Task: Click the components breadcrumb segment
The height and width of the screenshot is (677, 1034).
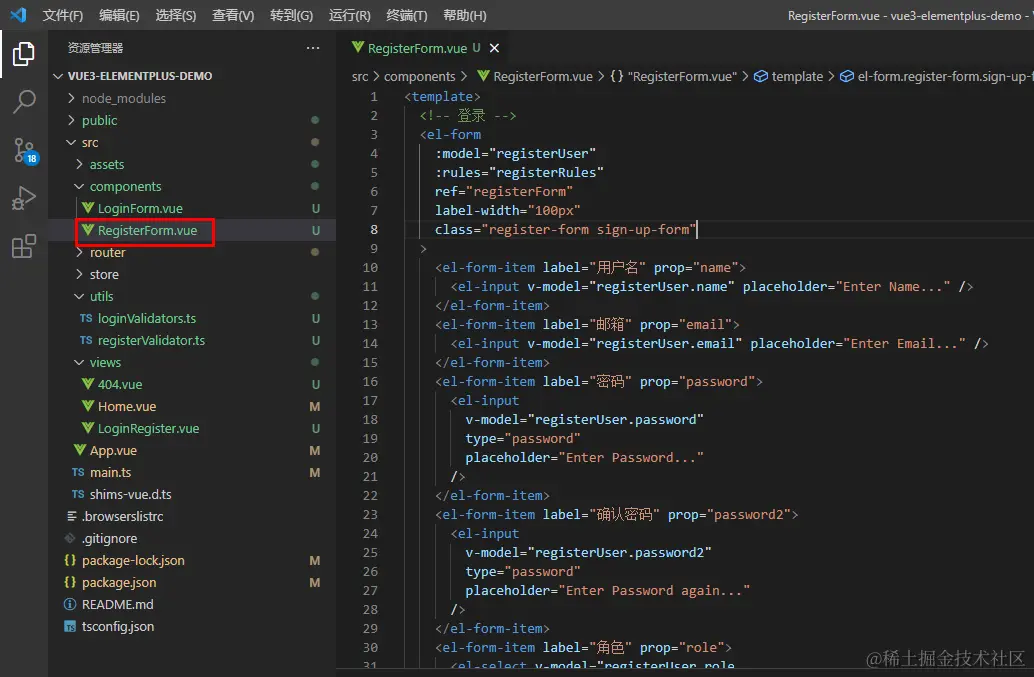Action: [419, 76]
